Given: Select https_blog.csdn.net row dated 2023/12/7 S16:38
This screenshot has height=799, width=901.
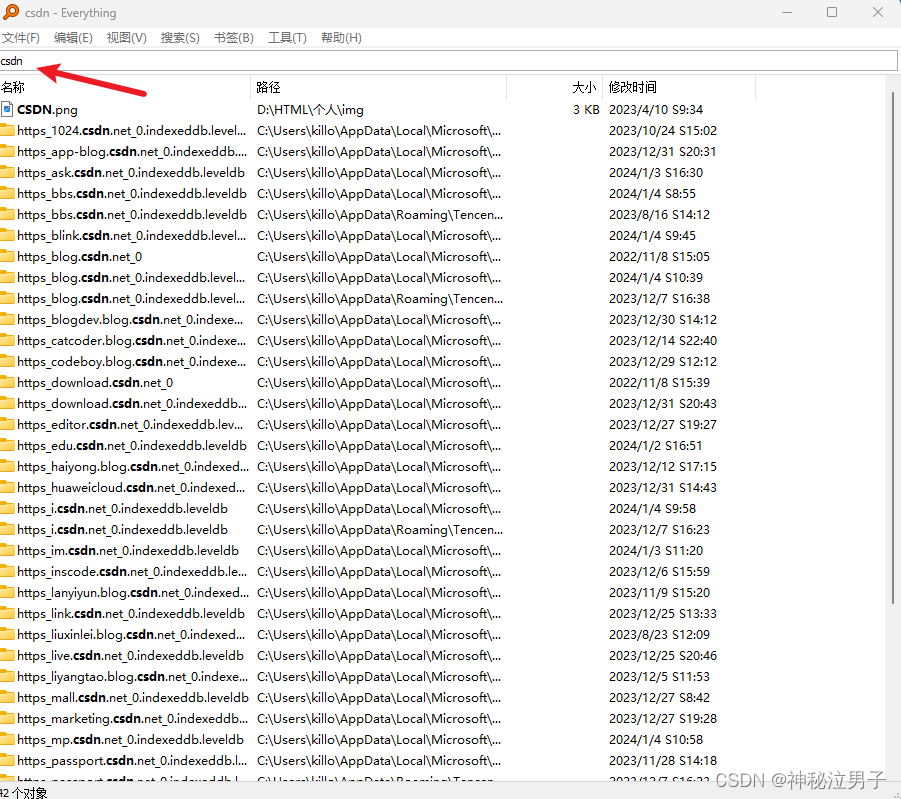Looking at the screenshot, I should pos(378,298).
